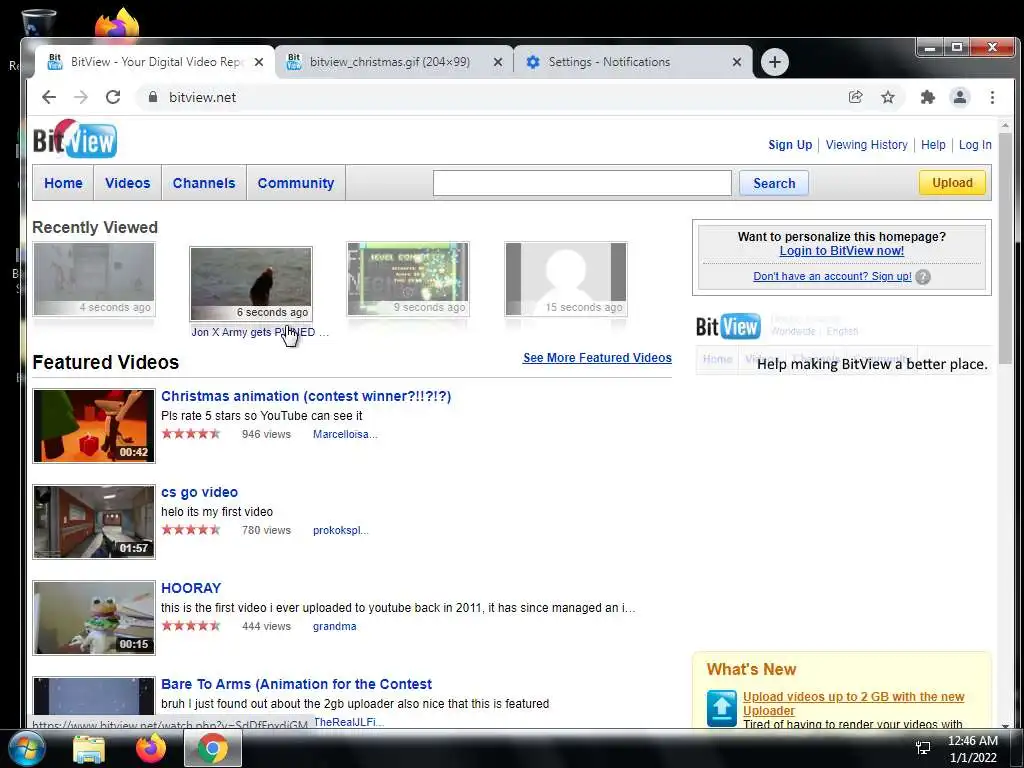The width and height of the screenshot is (1024, 768).
Task: Open Bare To Arms video title
Action: 296,684
